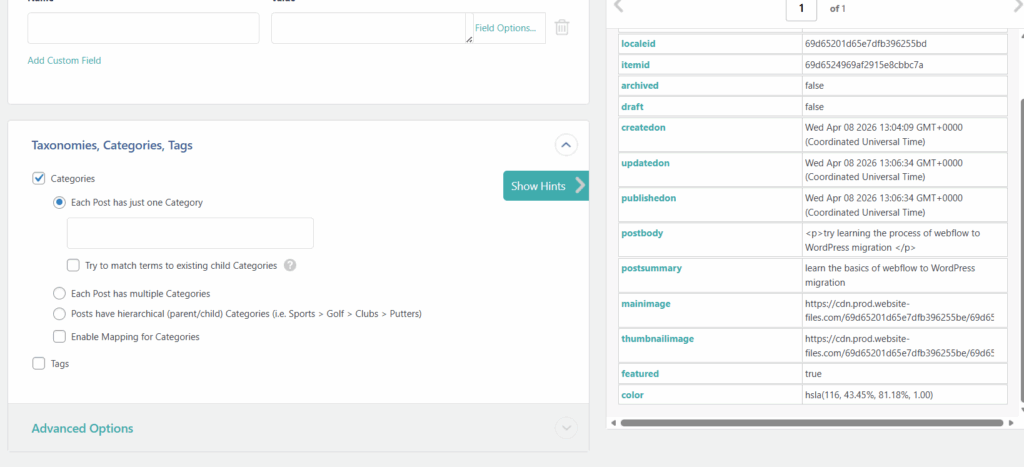1024x467 pixels.
Task: Expand Advanced Options chevron-down icon
Action: pyautogui.click(x=566, y=428)
